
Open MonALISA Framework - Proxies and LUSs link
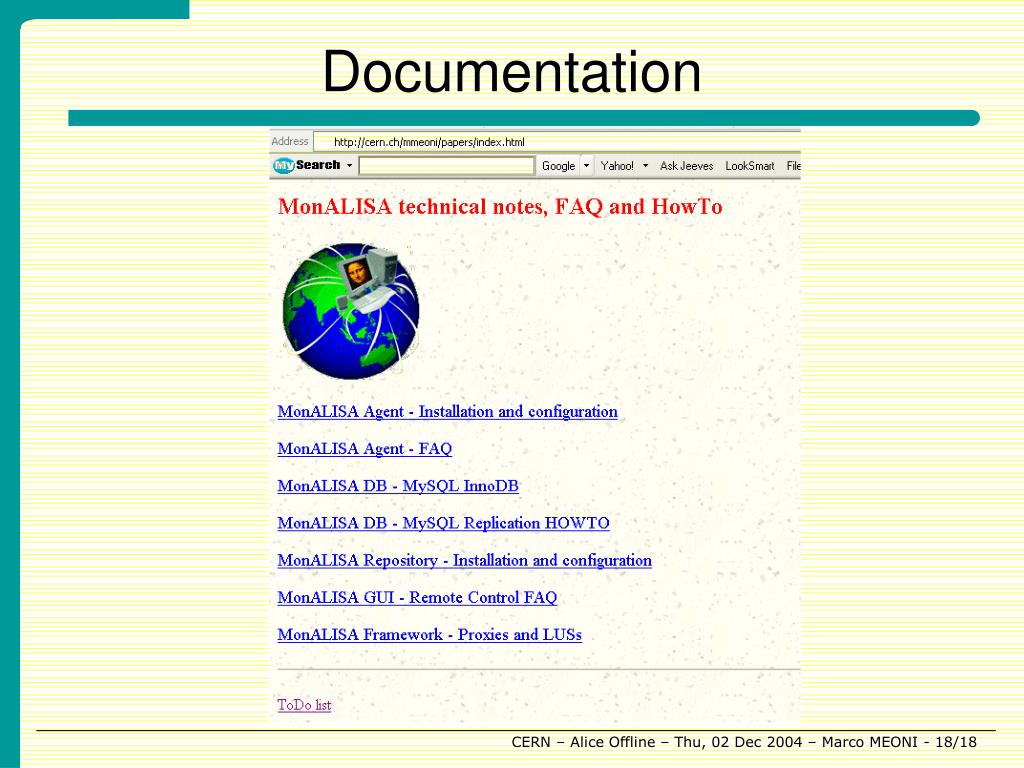click(x=429, y=635)
